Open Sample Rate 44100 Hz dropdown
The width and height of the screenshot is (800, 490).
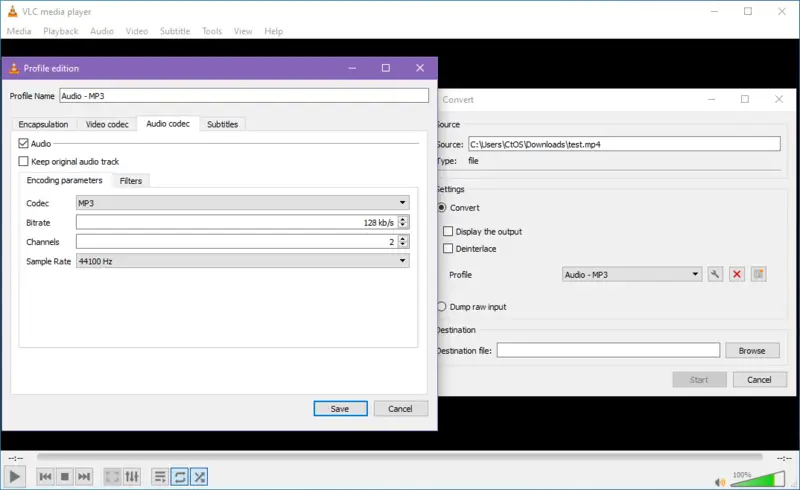pyautogui.click(x=242, y=261)
